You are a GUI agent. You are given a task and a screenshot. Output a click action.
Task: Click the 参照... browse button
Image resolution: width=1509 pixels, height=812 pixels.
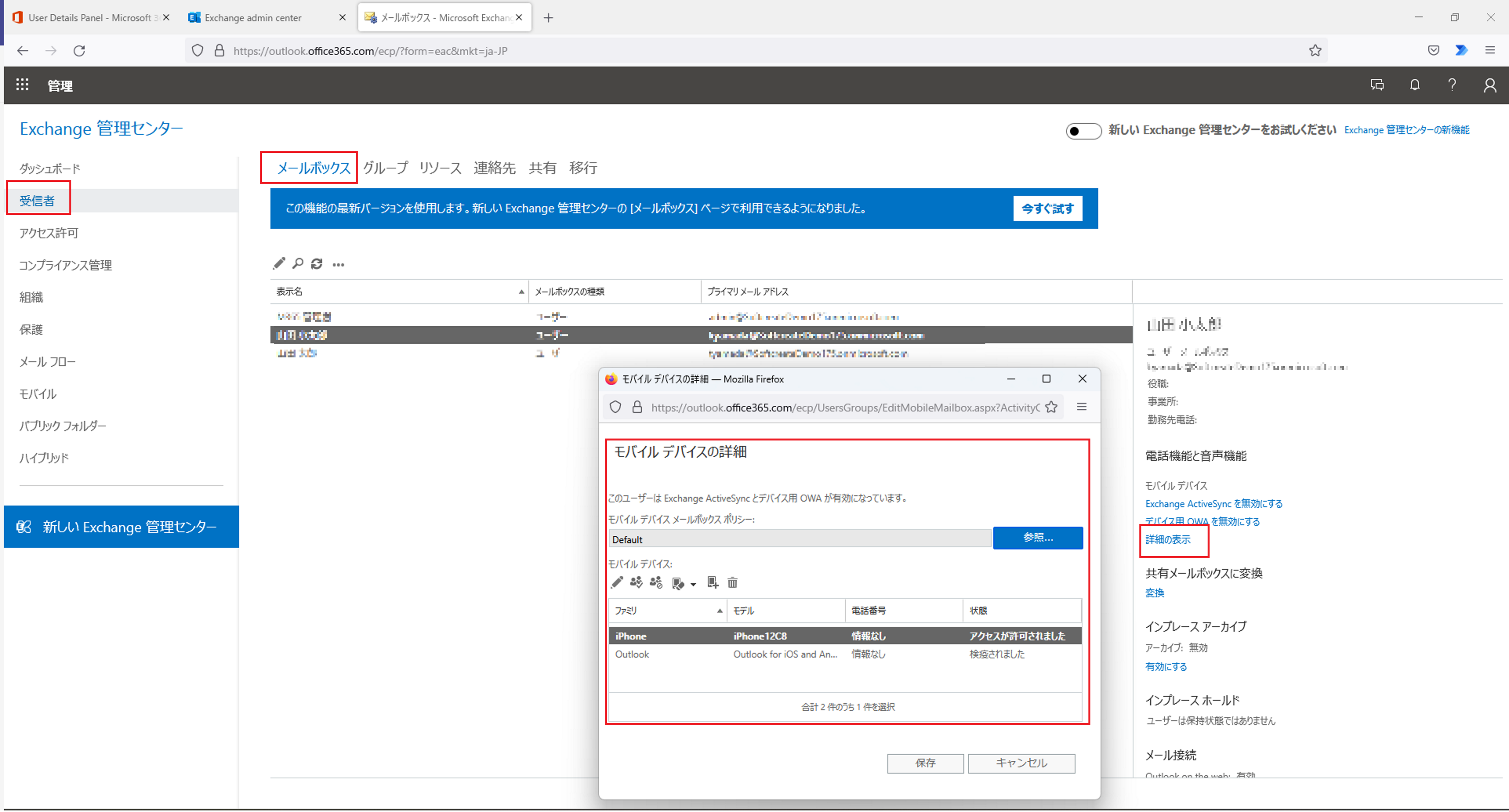coord(1037,537)
